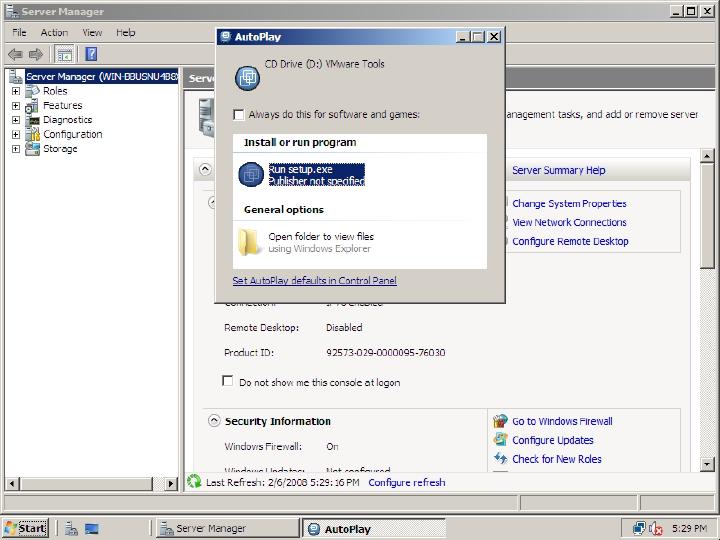Open Server Manager quick launch icon
720x540 pixels.
pos(71,529)
